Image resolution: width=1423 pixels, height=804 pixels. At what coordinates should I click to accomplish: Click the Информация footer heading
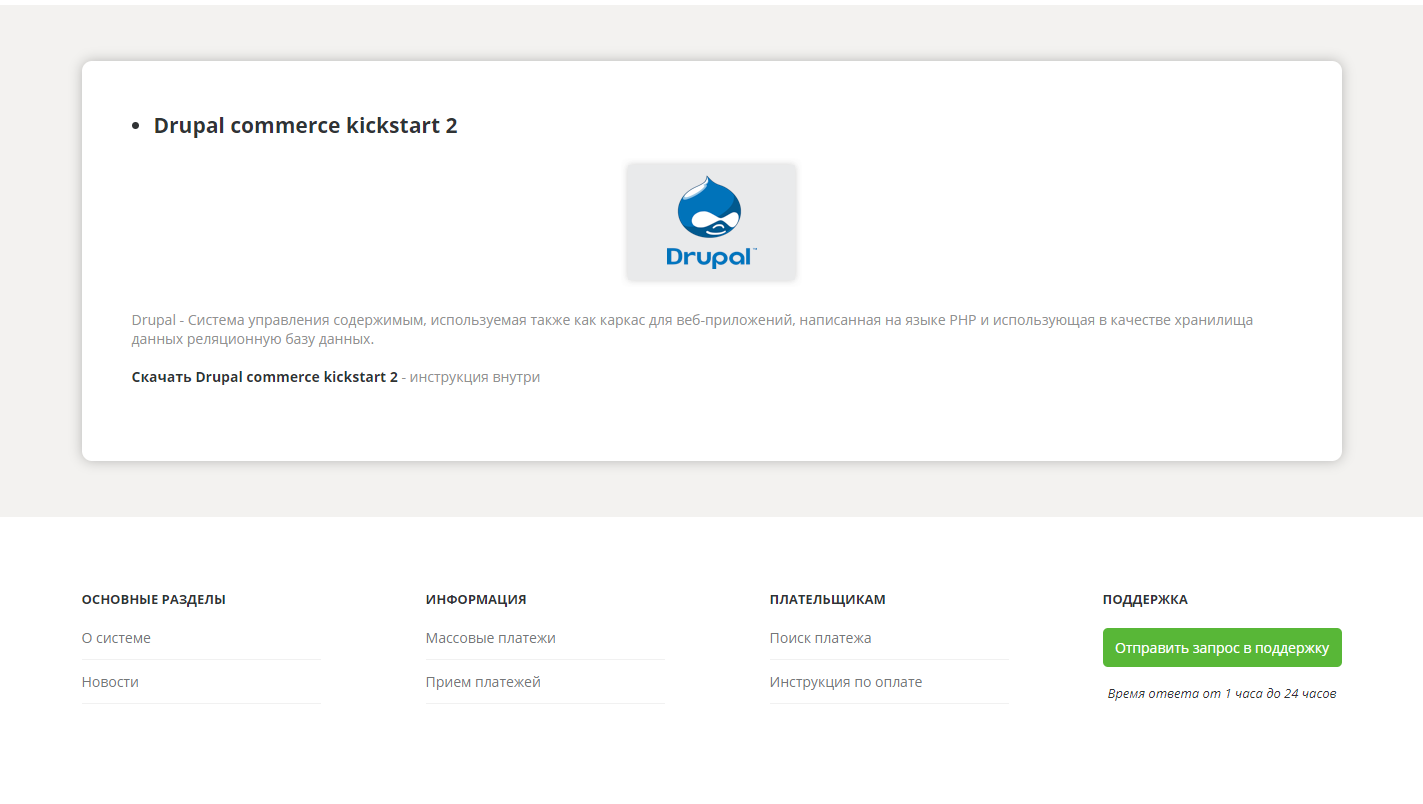(x=474, y=599)
